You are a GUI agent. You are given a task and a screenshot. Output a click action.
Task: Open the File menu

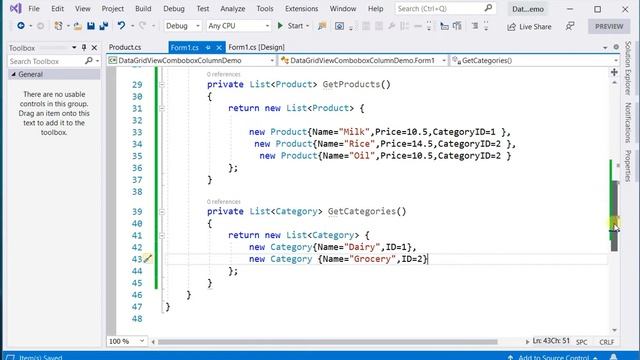pyautogui.click(x=34, y=9)
